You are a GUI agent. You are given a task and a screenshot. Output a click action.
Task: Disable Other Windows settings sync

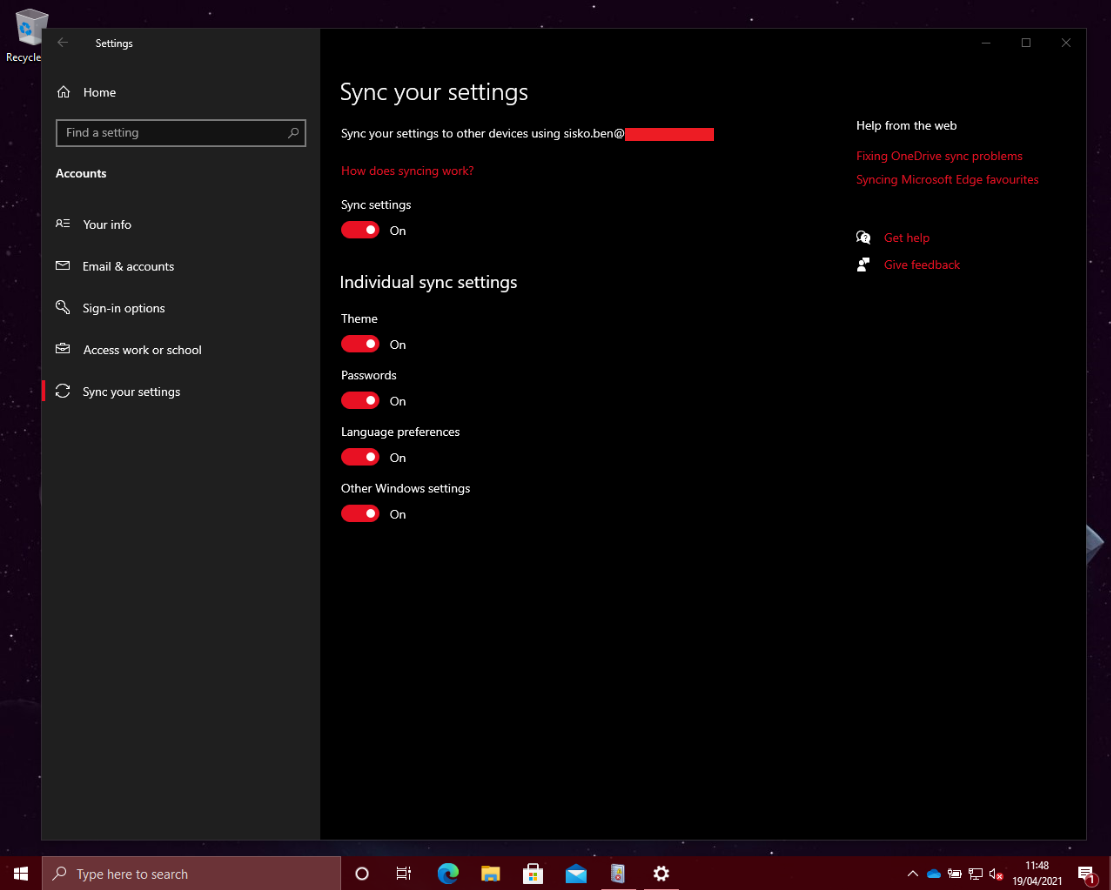coord(360,513)
